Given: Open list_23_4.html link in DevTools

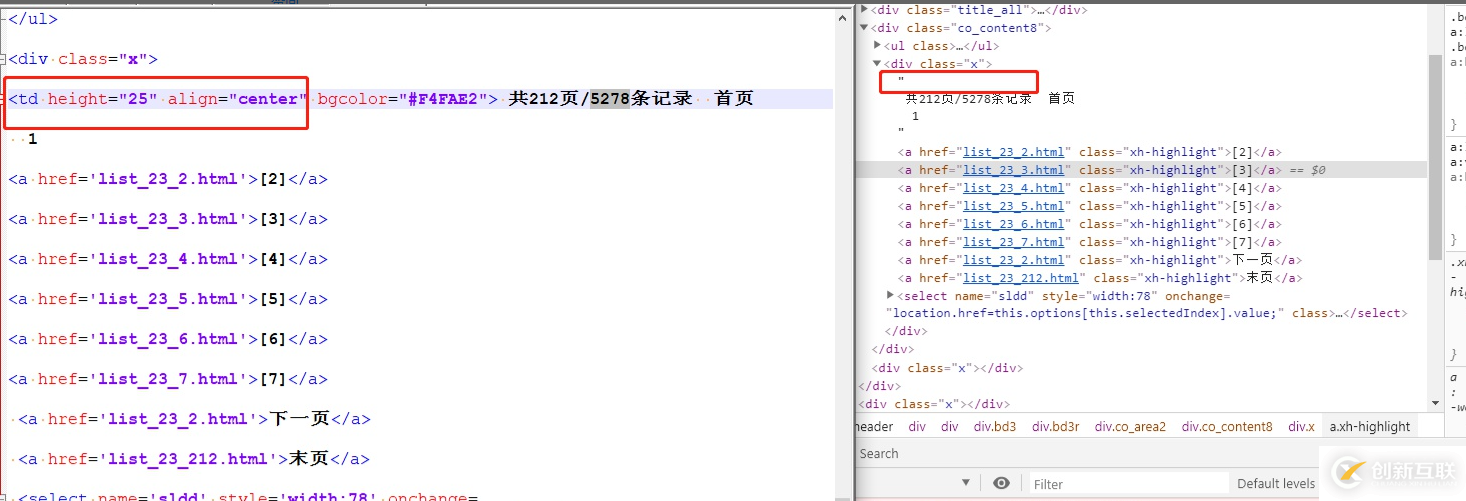Looking at the screenshot, I should 1013,188.
